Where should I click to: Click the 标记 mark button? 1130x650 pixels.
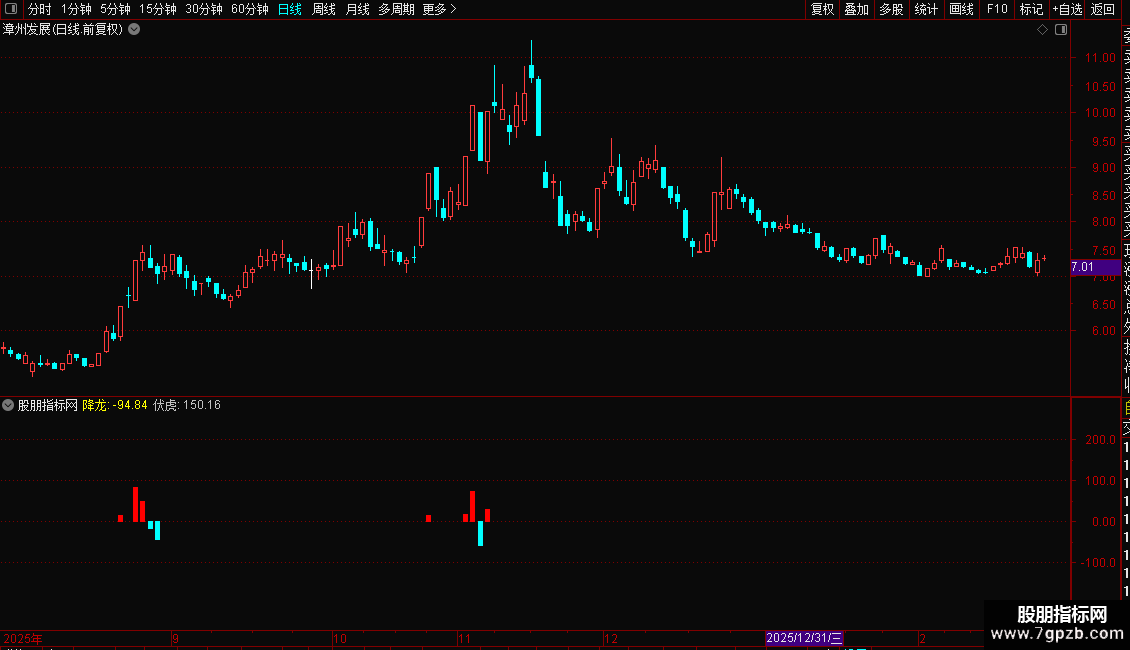point(1031,9)
